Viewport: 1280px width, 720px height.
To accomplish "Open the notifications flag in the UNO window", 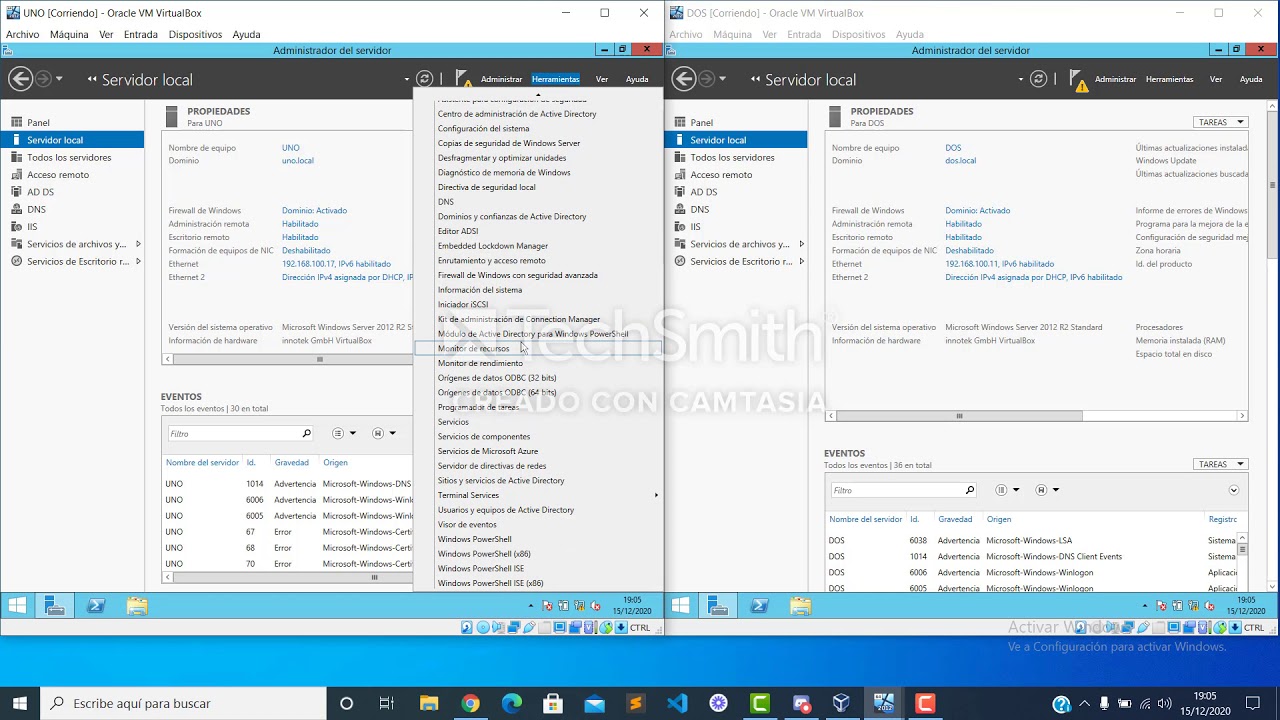I will click(x=463, y=78).
